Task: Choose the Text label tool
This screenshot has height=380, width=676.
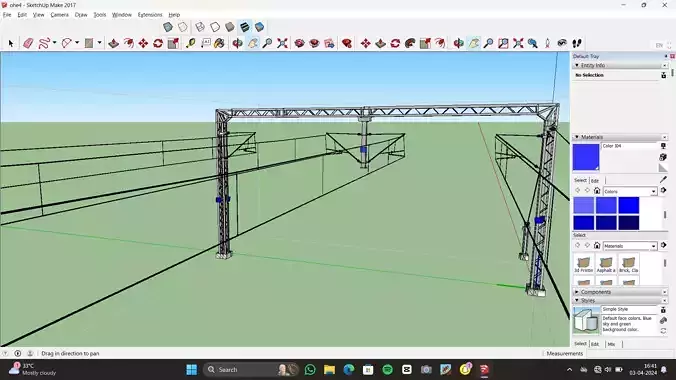Action: (206, 43)
